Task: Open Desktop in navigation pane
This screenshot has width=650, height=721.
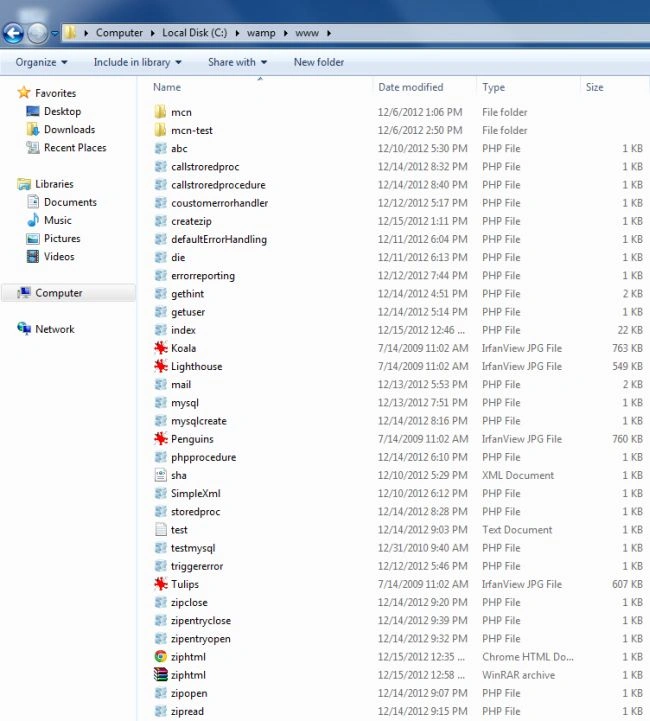Action: [x=62, y=111]
